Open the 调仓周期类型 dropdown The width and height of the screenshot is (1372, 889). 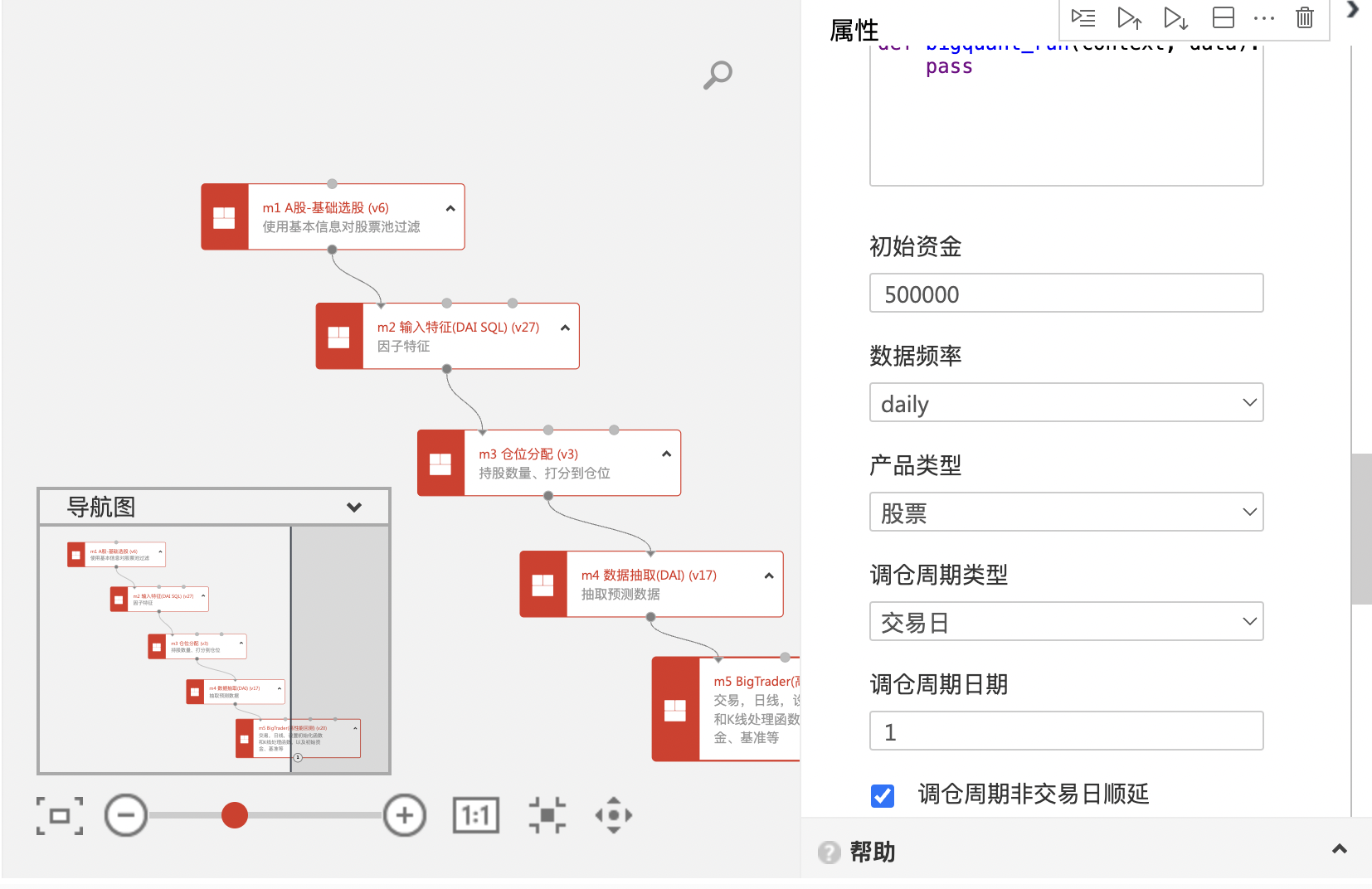point(1066,622)
